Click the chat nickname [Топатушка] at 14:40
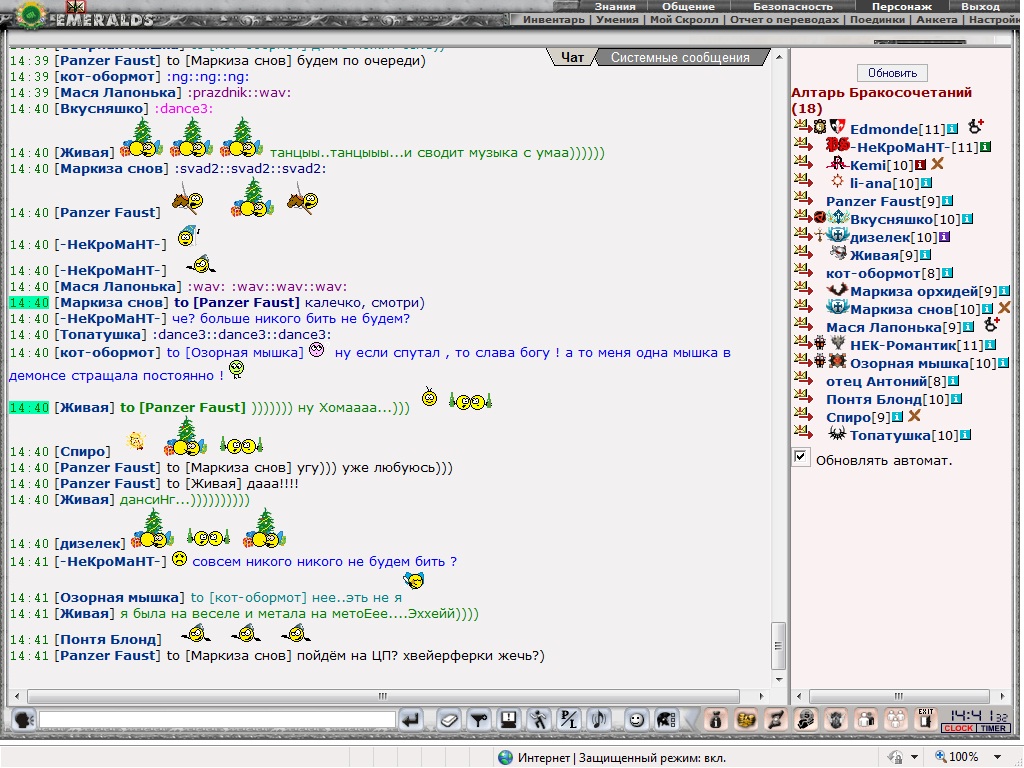The height and width of the screenshot is (768, 1024). coord(101,334)
